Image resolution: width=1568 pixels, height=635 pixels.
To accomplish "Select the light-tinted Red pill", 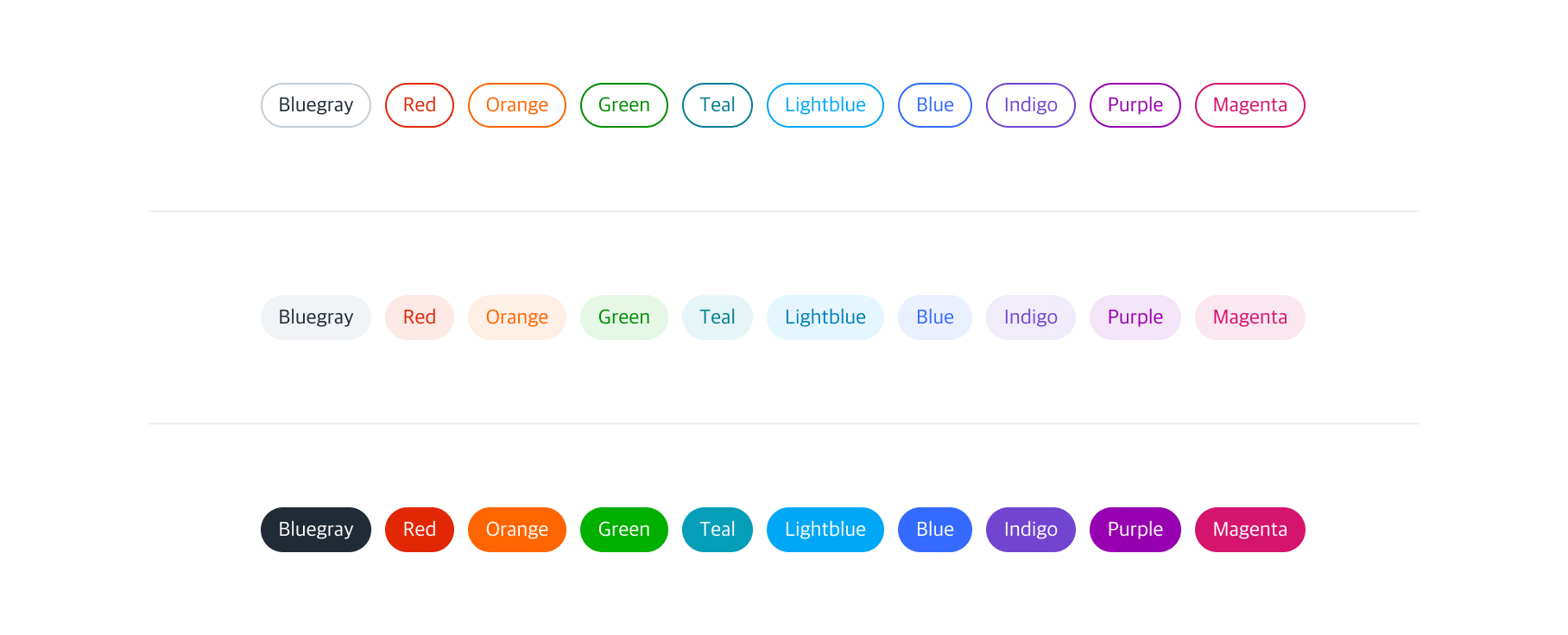I will 419,317.
